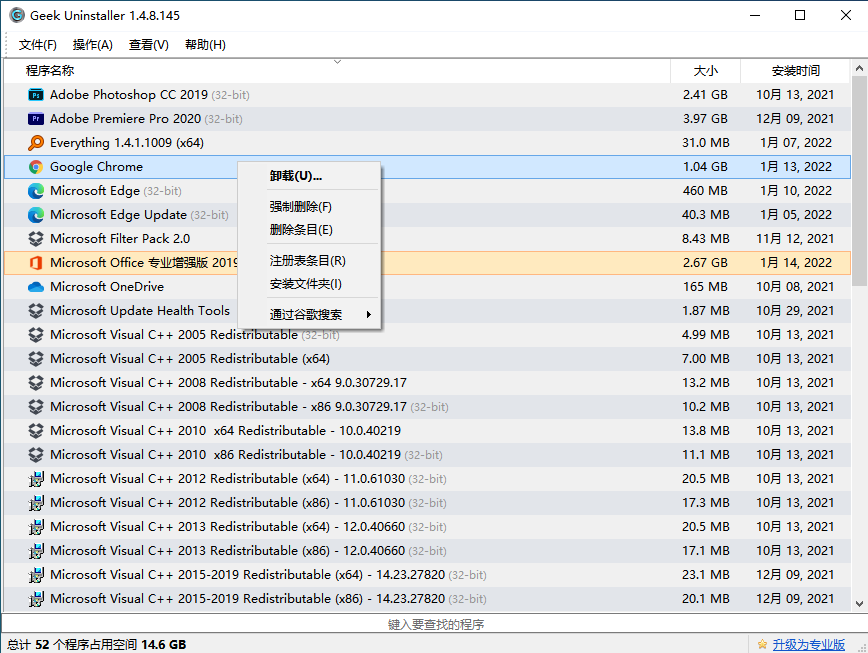Click the Microsoft Office 2019 icon
Image resolution: width=868 pixels, height=653 pixels.
point(36,263)
